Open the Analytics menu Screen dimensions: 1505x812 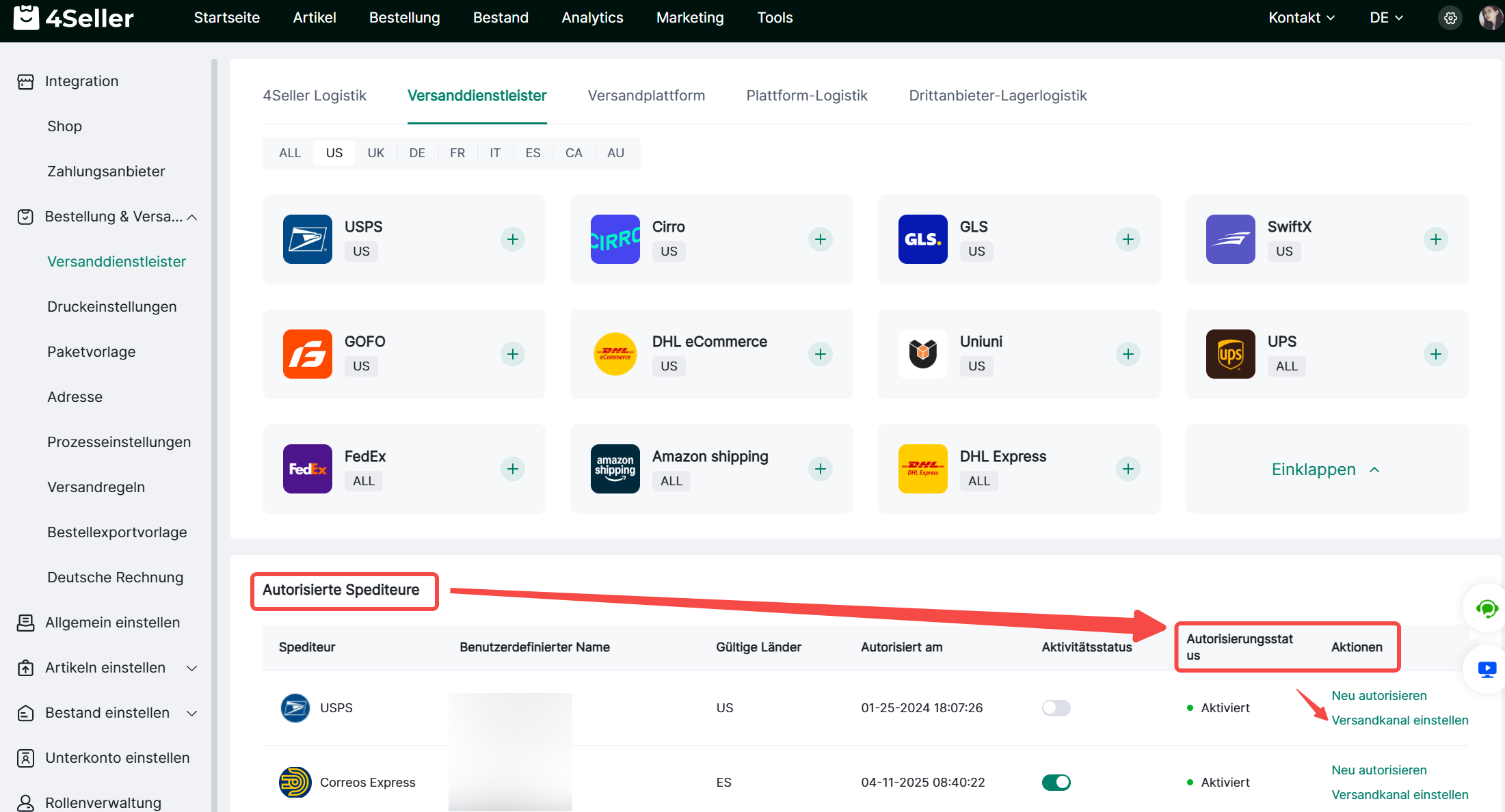tap(591, 18)
